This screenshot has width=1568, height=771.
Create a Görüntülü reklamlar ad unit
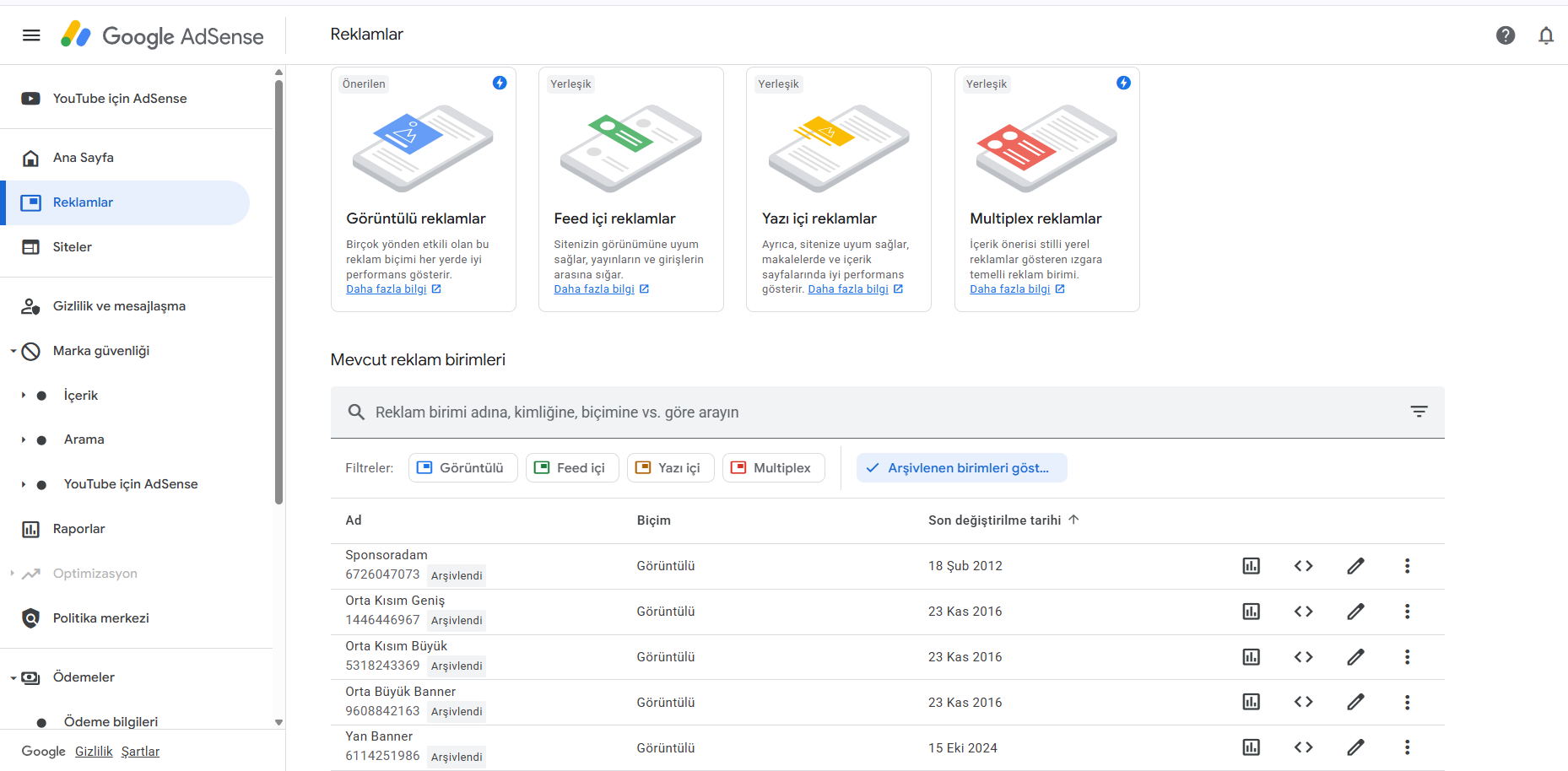click(x=424, y=190)
